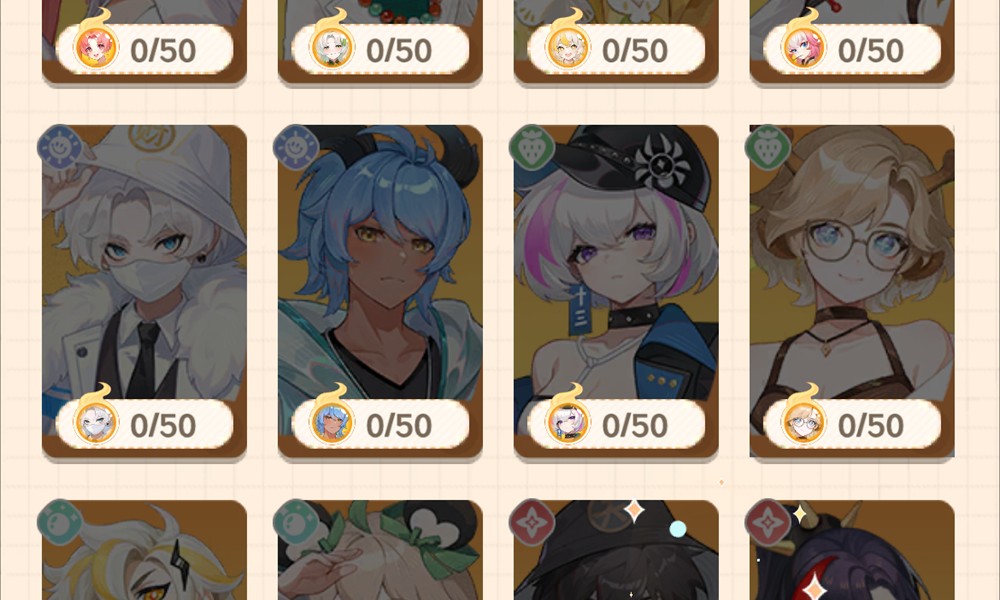Select the blonde glasses girl card
This screenshot has width=1000, height=600.
852,291
